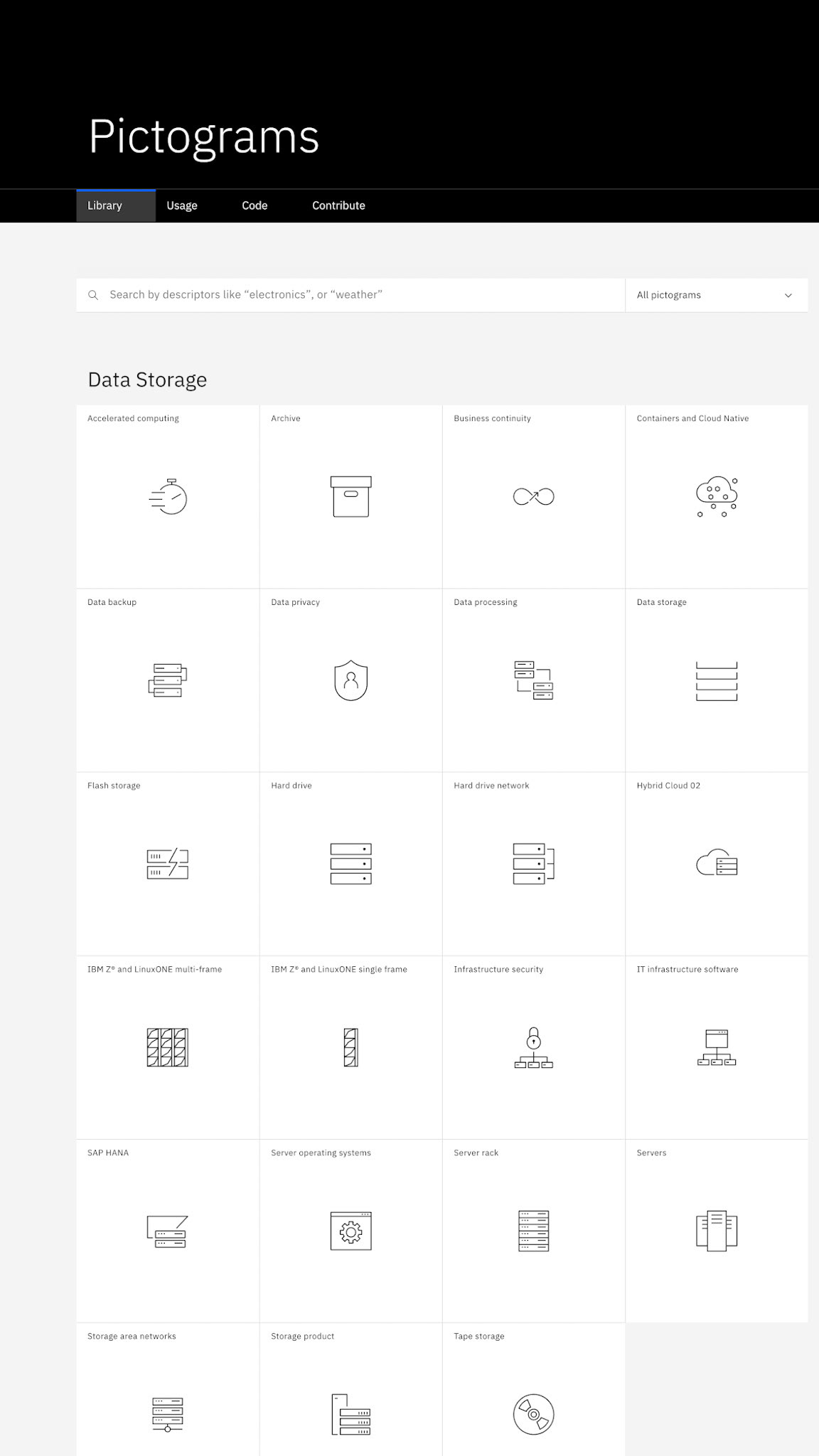Image resolution: width=819 pixels, height=1456 pixels.
Task: Click the 'Storage area networks' label
Action: 132,1336
